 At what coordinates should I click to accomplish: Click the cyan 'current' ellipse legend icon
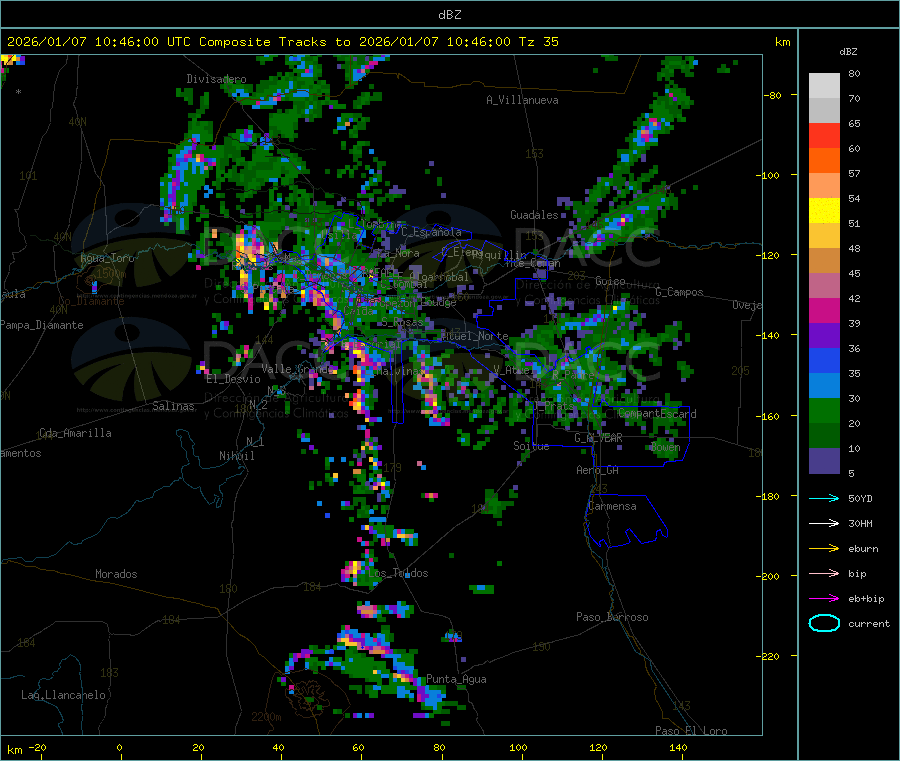[824, 623]
